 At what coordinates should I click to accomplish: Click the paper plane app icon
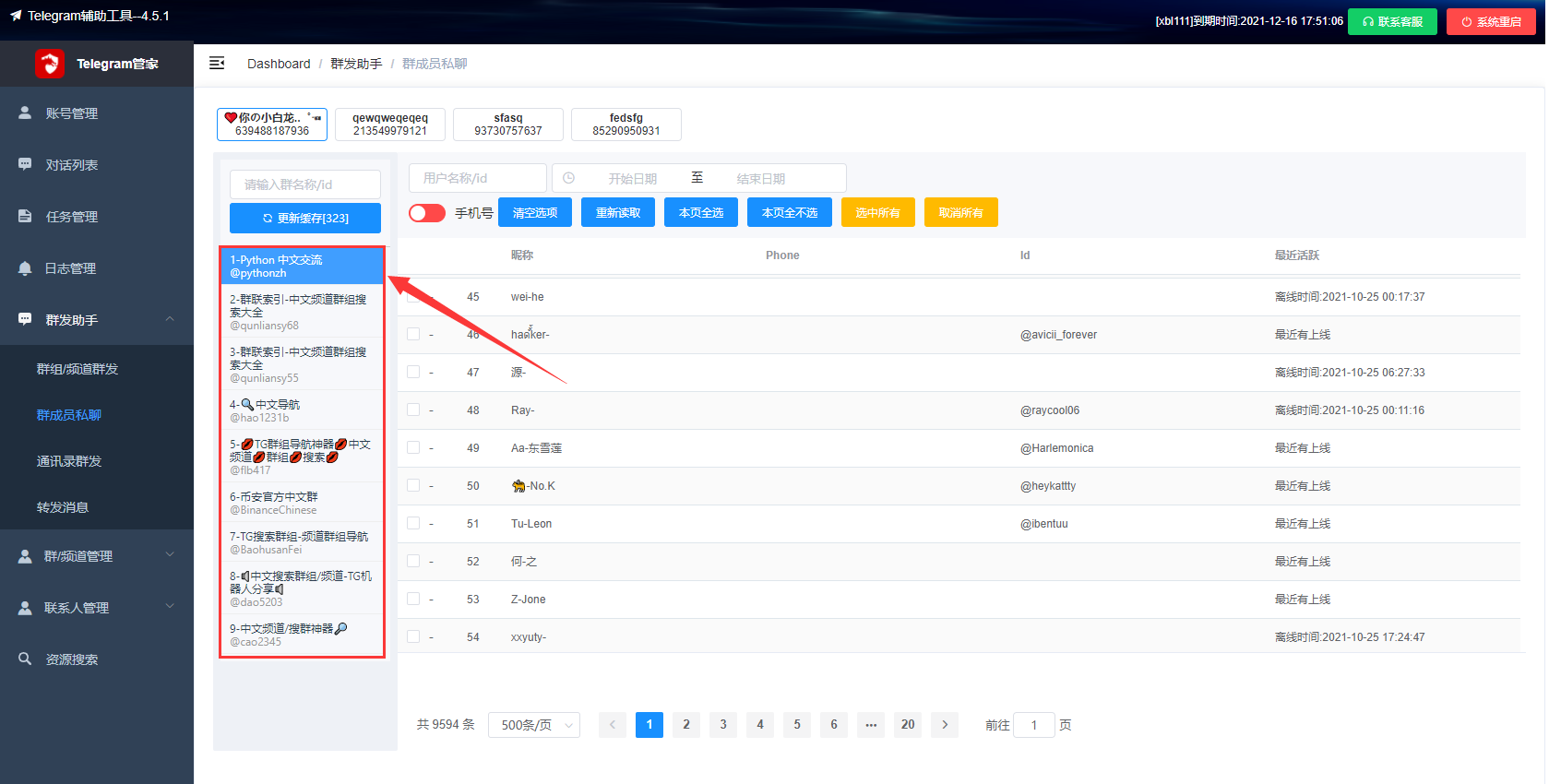click(x=16, y=16)
